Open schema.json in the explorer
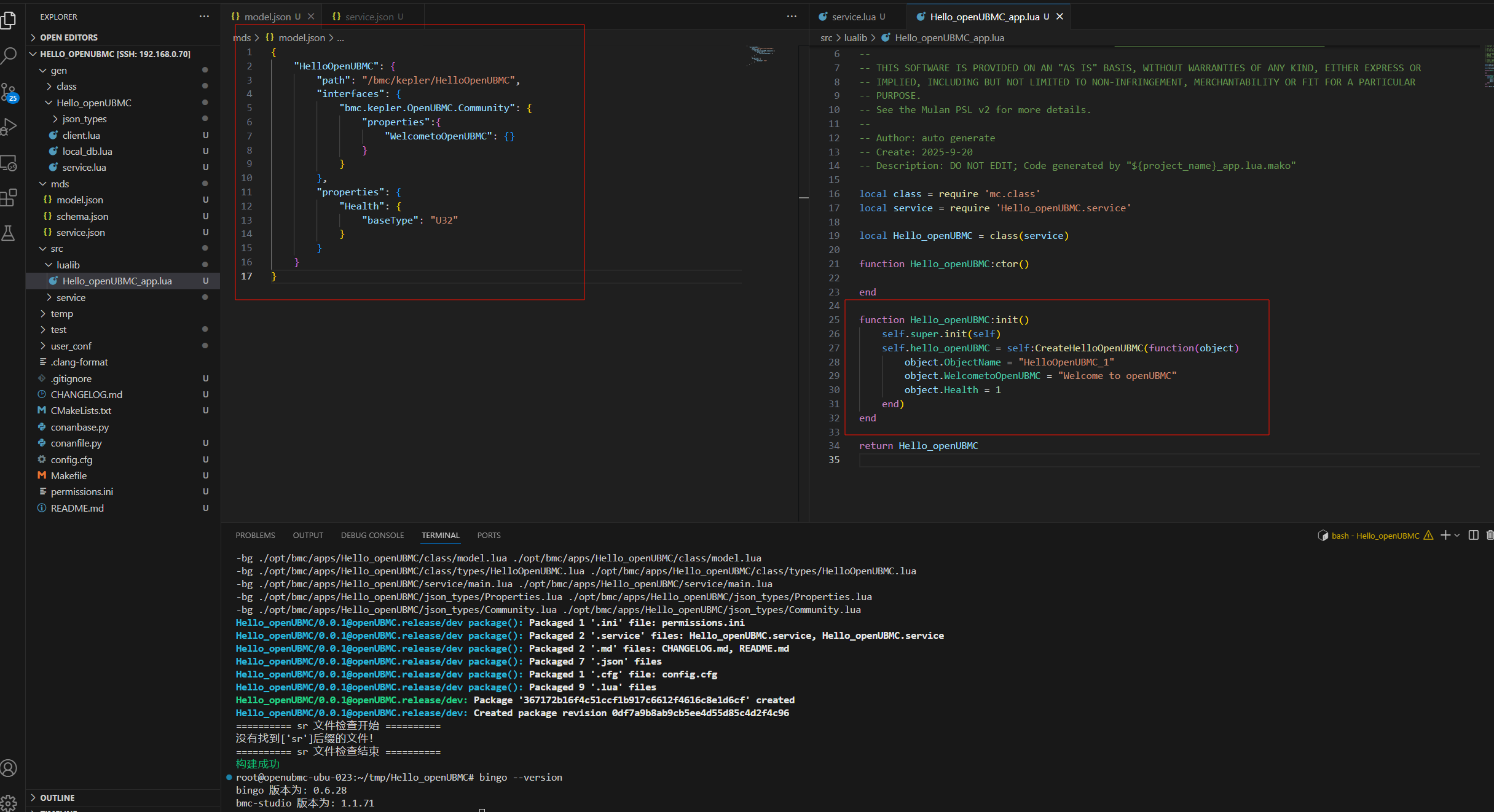Image resolution: width=1494 pixels, height=812 pixels. [82, 216]
